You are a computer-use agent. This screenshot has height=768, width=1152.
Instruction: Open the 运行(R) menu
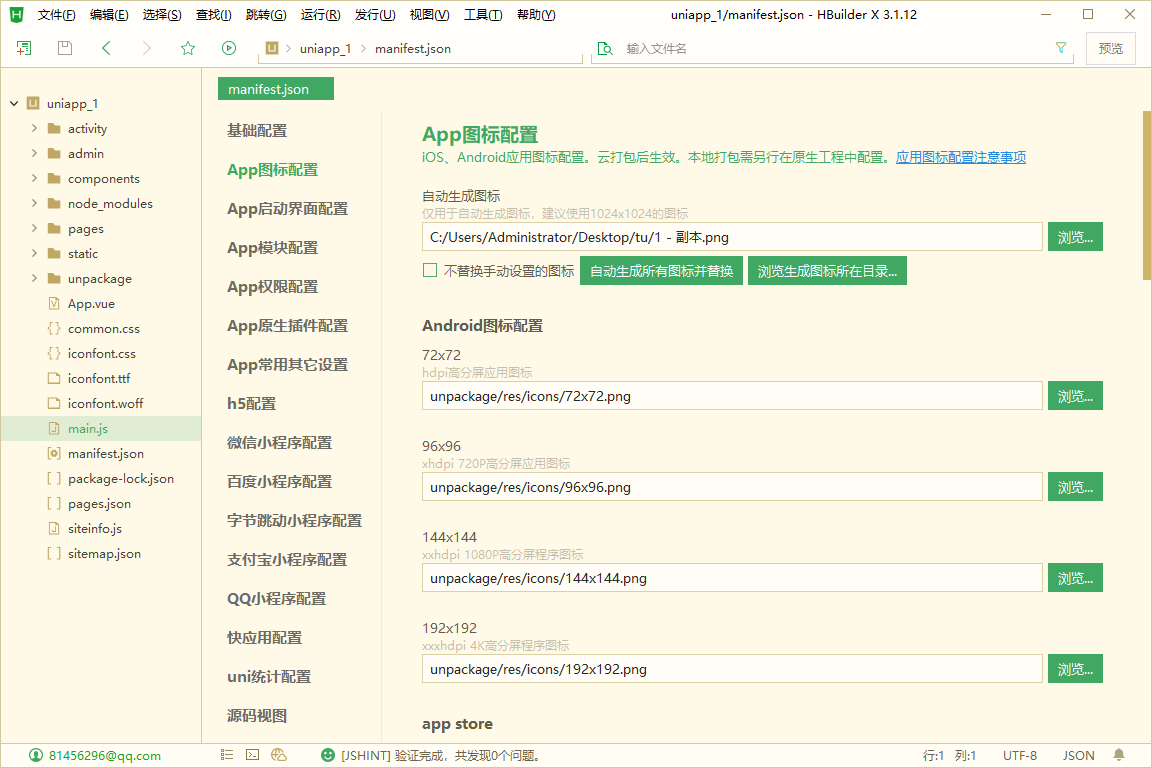(x=320, y=15)
